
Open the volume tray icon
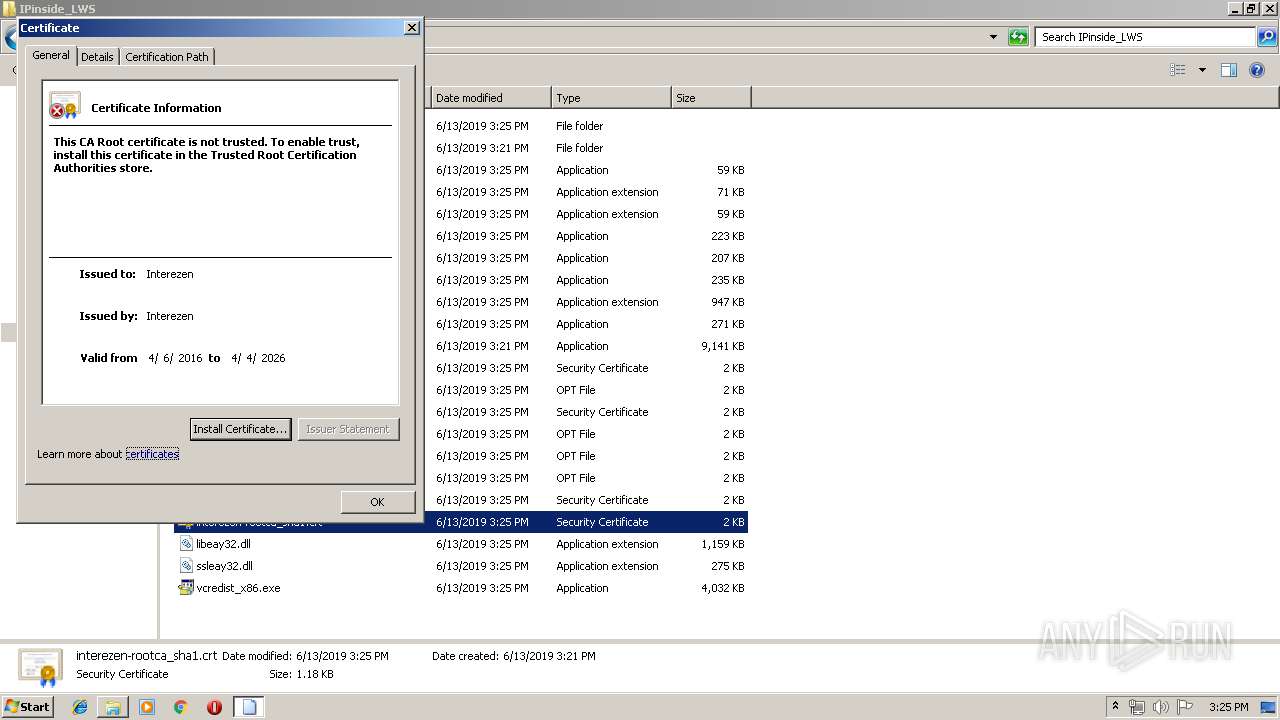[x=1161, y=707]
